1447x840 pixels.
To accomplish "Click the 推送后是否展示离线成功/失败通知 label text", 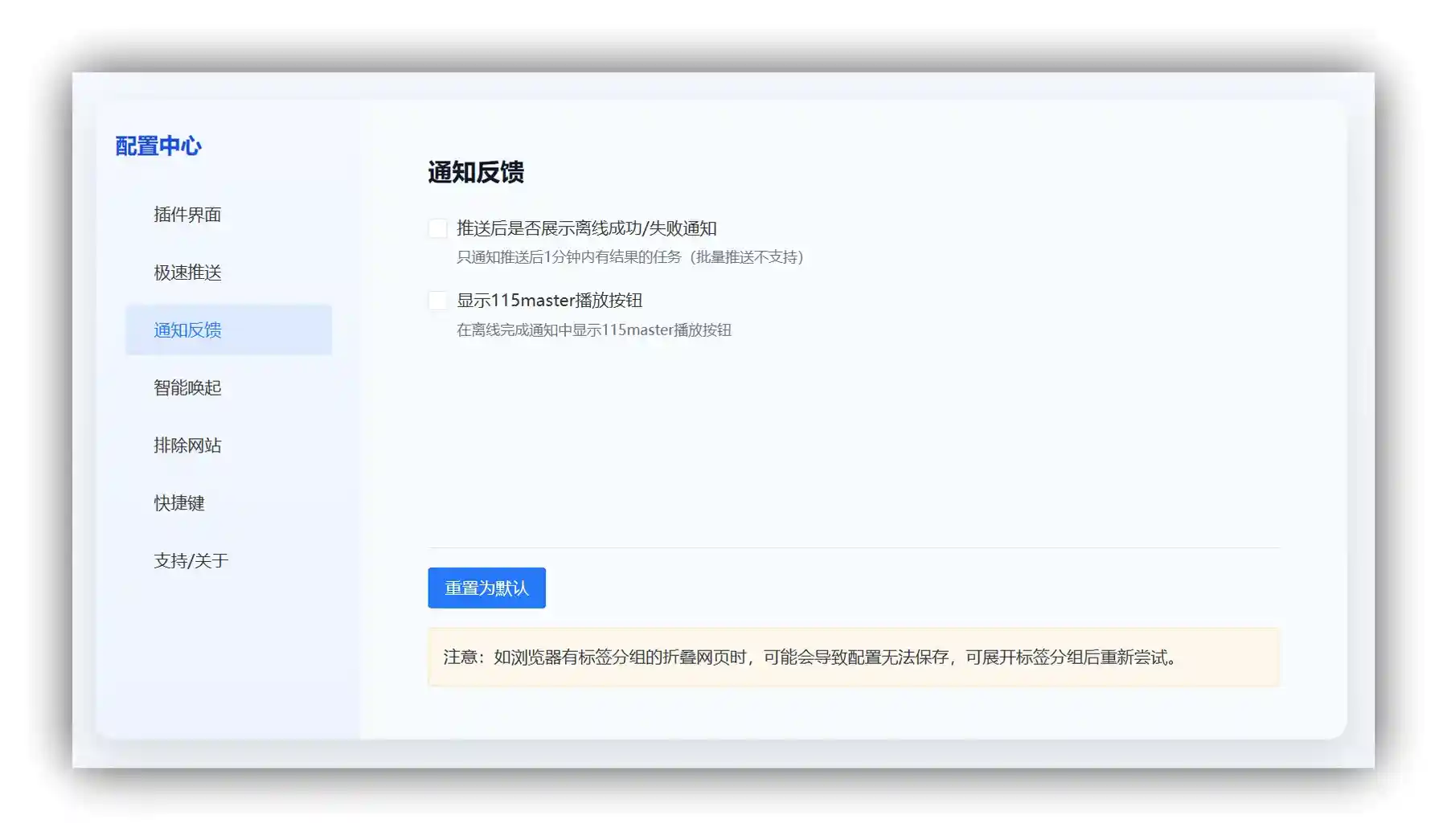I will pyautogui.click(x=589, y=228).
